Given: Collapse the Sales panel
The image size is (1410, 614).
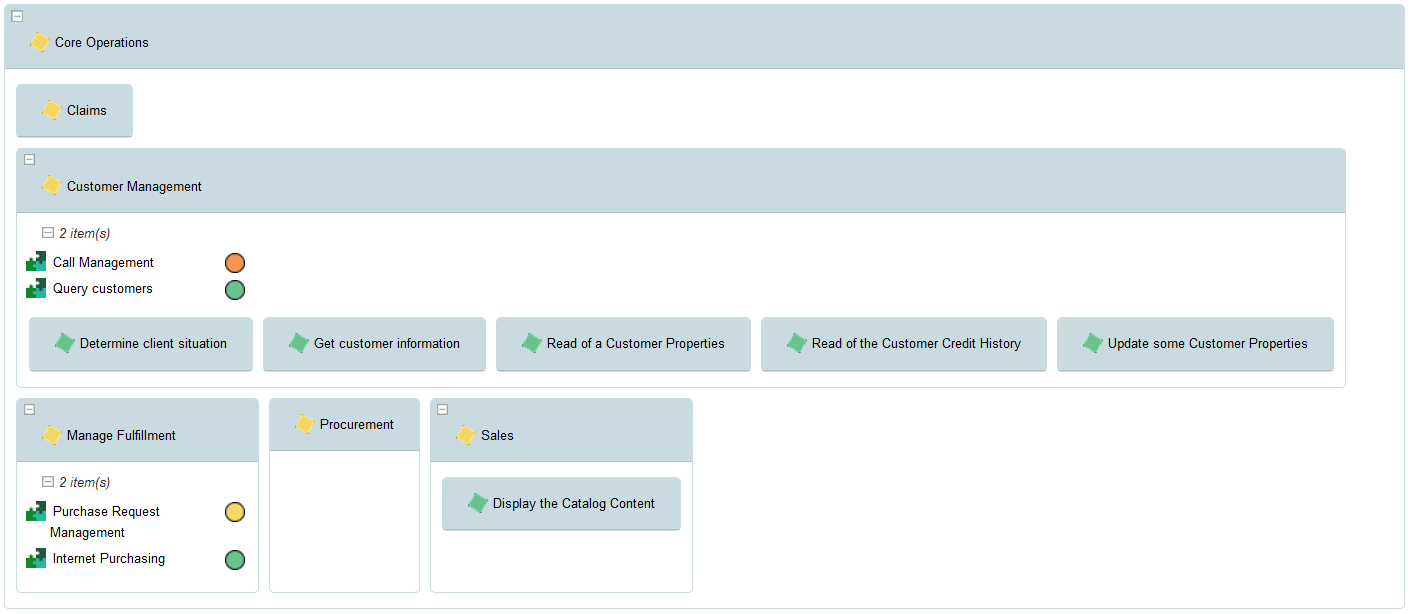Looking at the screenshot, I should click(x=443, y=409).
